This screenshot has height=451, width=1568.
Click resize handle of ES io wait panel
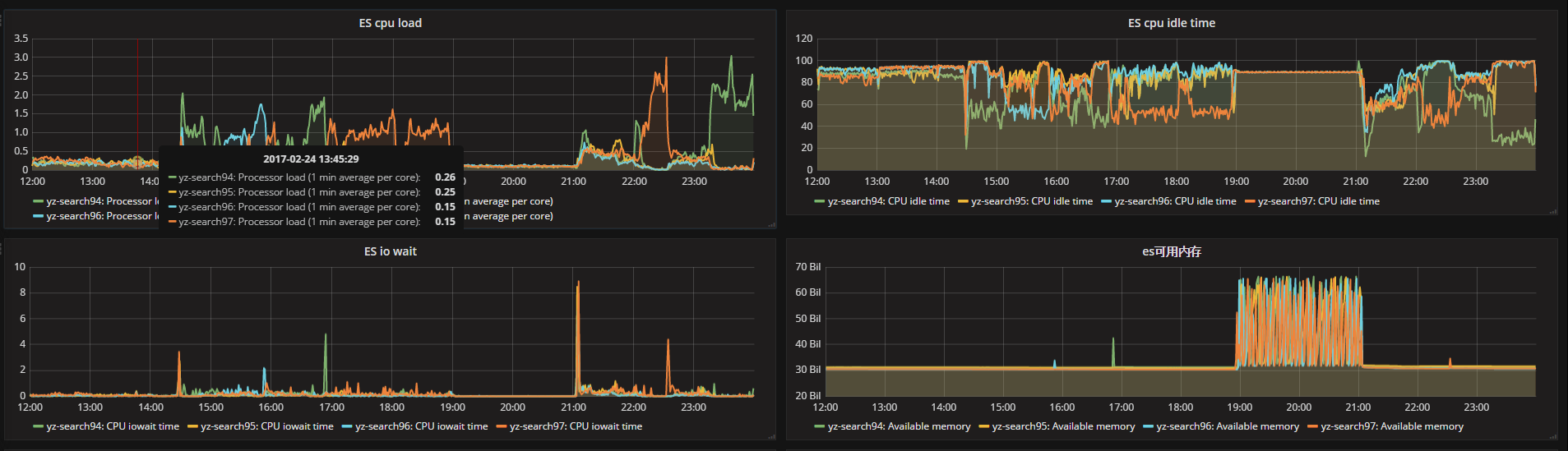pos(771,436)
